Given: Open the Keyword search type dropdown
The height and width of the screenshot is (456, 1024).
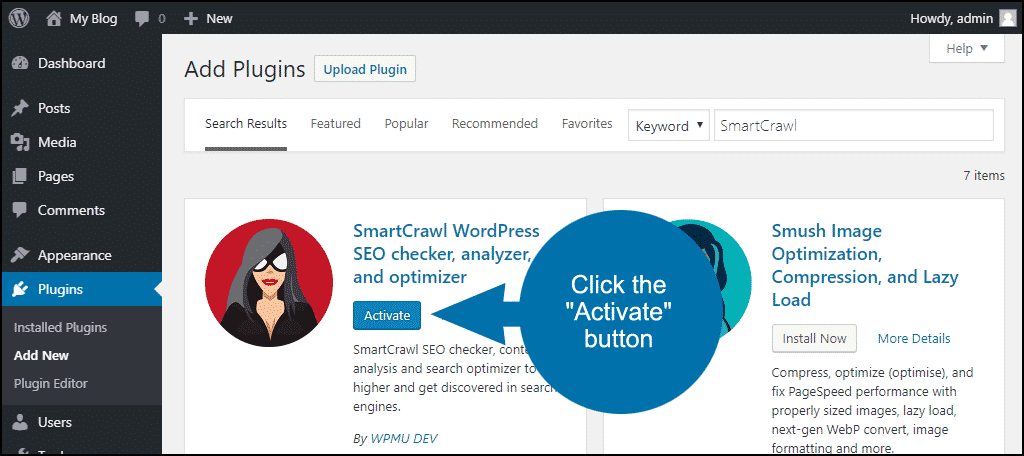Looking at the screenshot, I should [669, 126].
